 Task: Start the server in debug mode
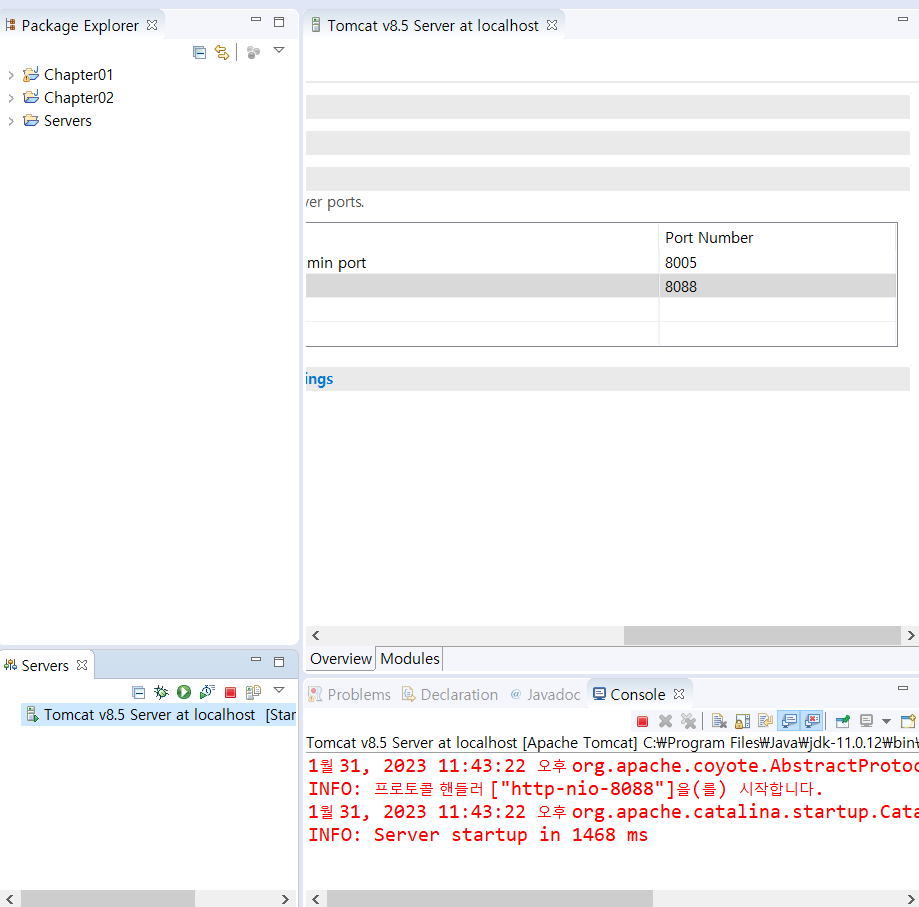[161, 693]
